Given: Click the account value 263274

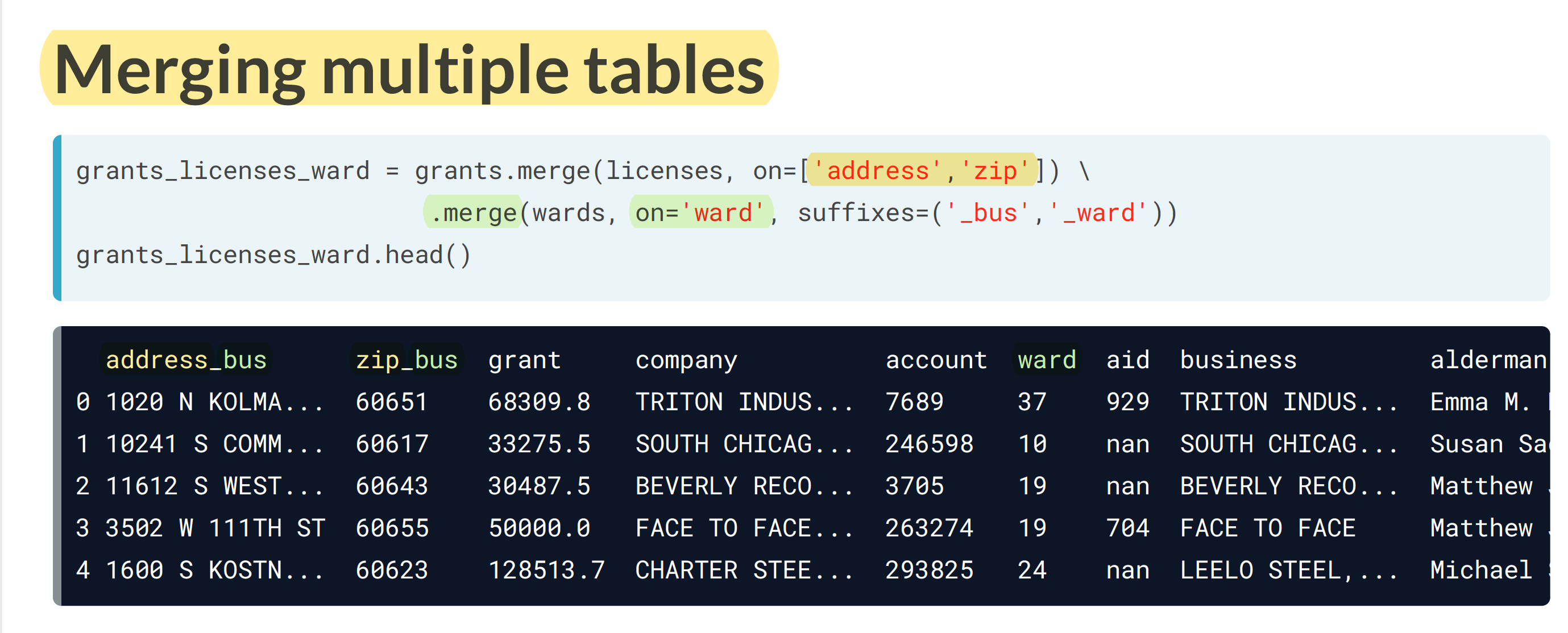Looking at the screenshot, I should [929, 528].
